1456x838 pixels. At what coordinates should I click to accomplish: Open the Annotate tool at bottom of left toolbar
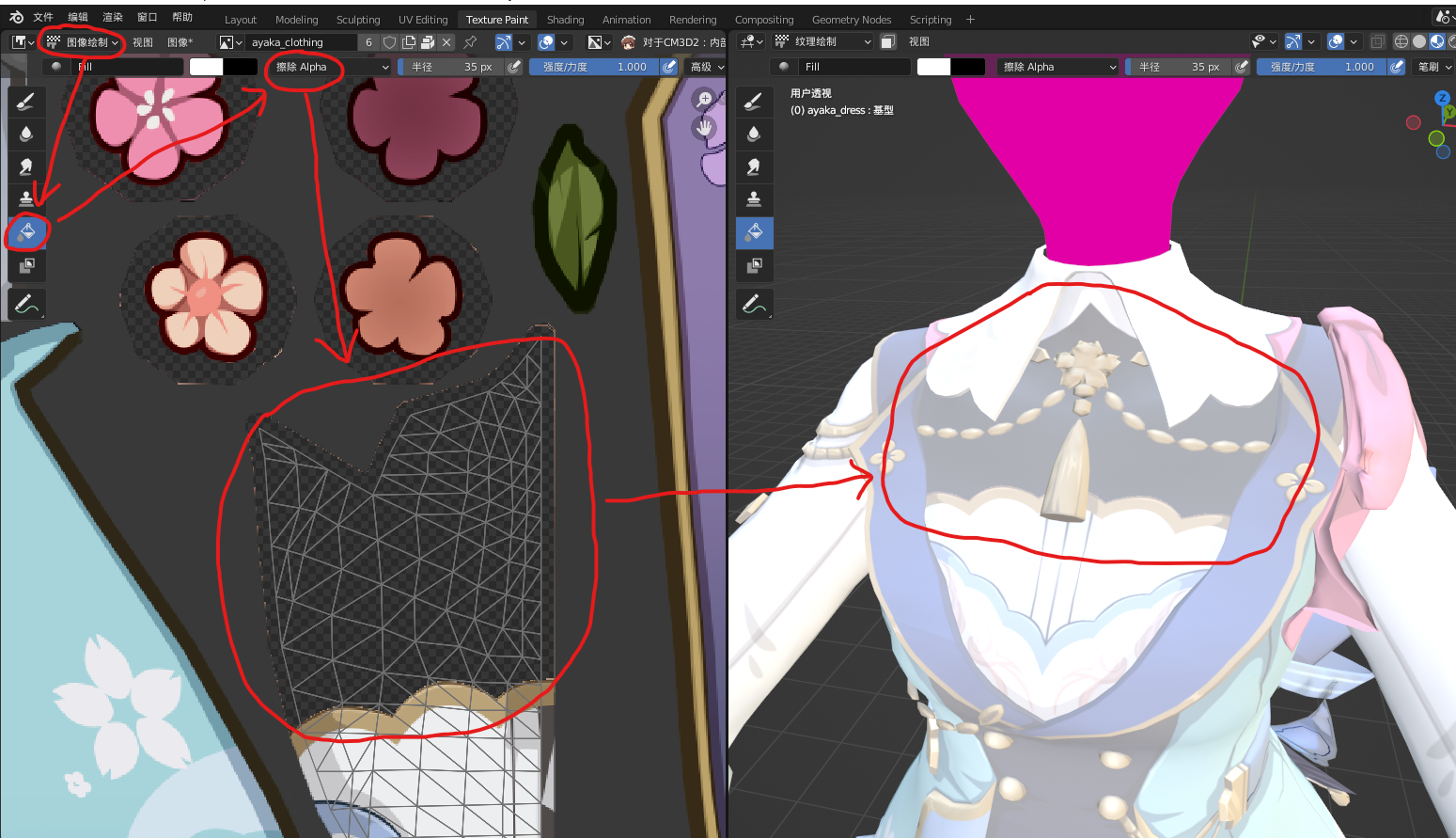(x=26, y=304)
